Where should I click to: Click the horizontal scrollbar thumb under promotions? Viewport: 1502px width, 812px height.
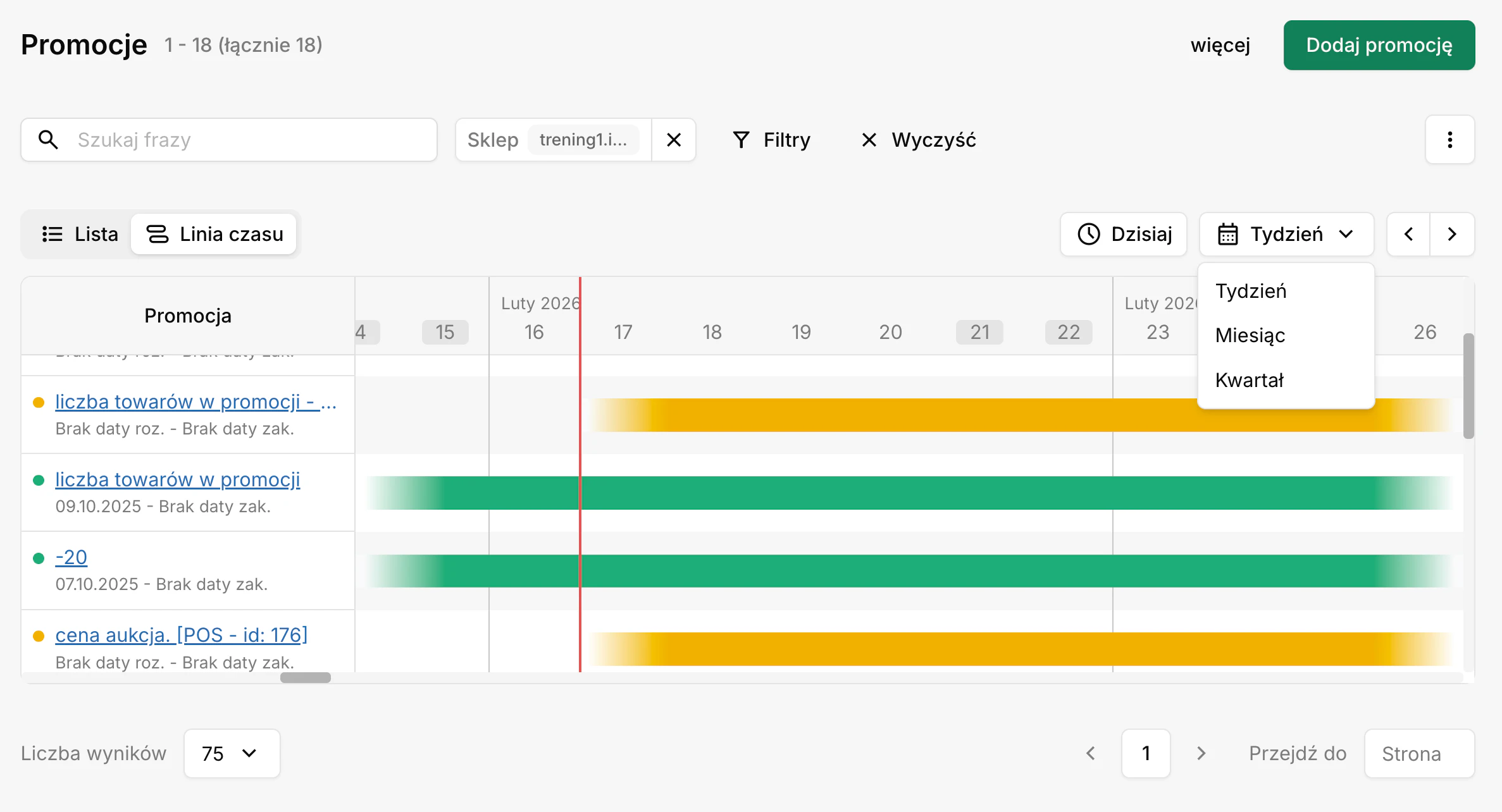[305, 677]
